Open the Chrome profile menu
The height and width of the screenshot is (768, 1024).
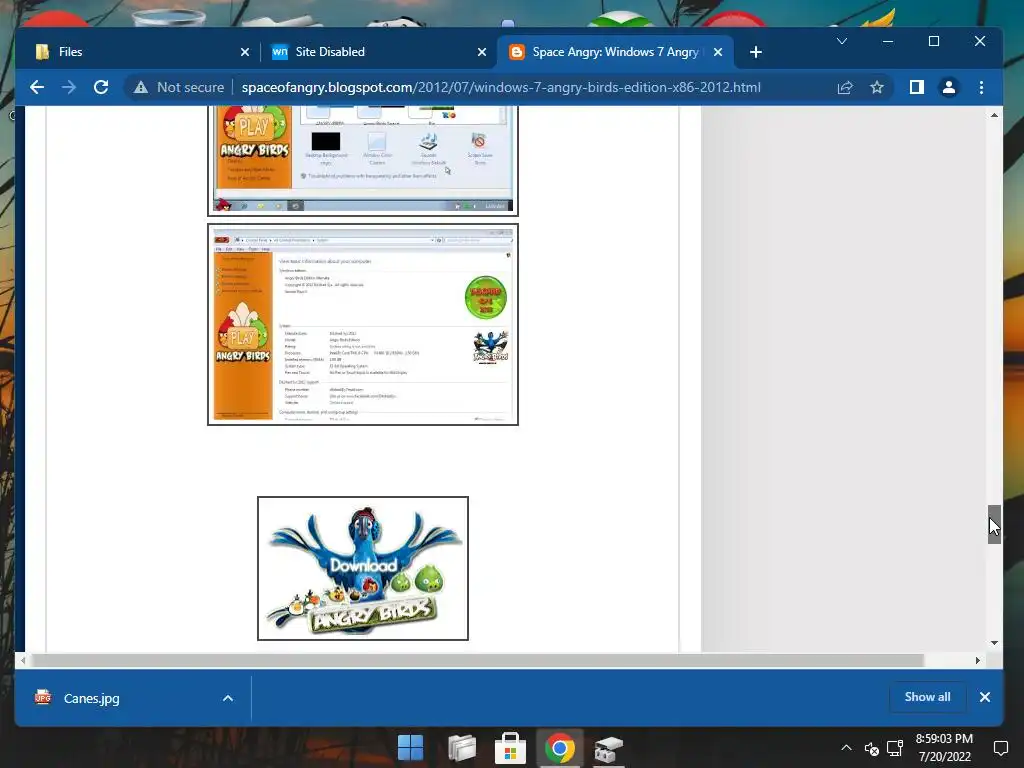[x=949, y=87]
